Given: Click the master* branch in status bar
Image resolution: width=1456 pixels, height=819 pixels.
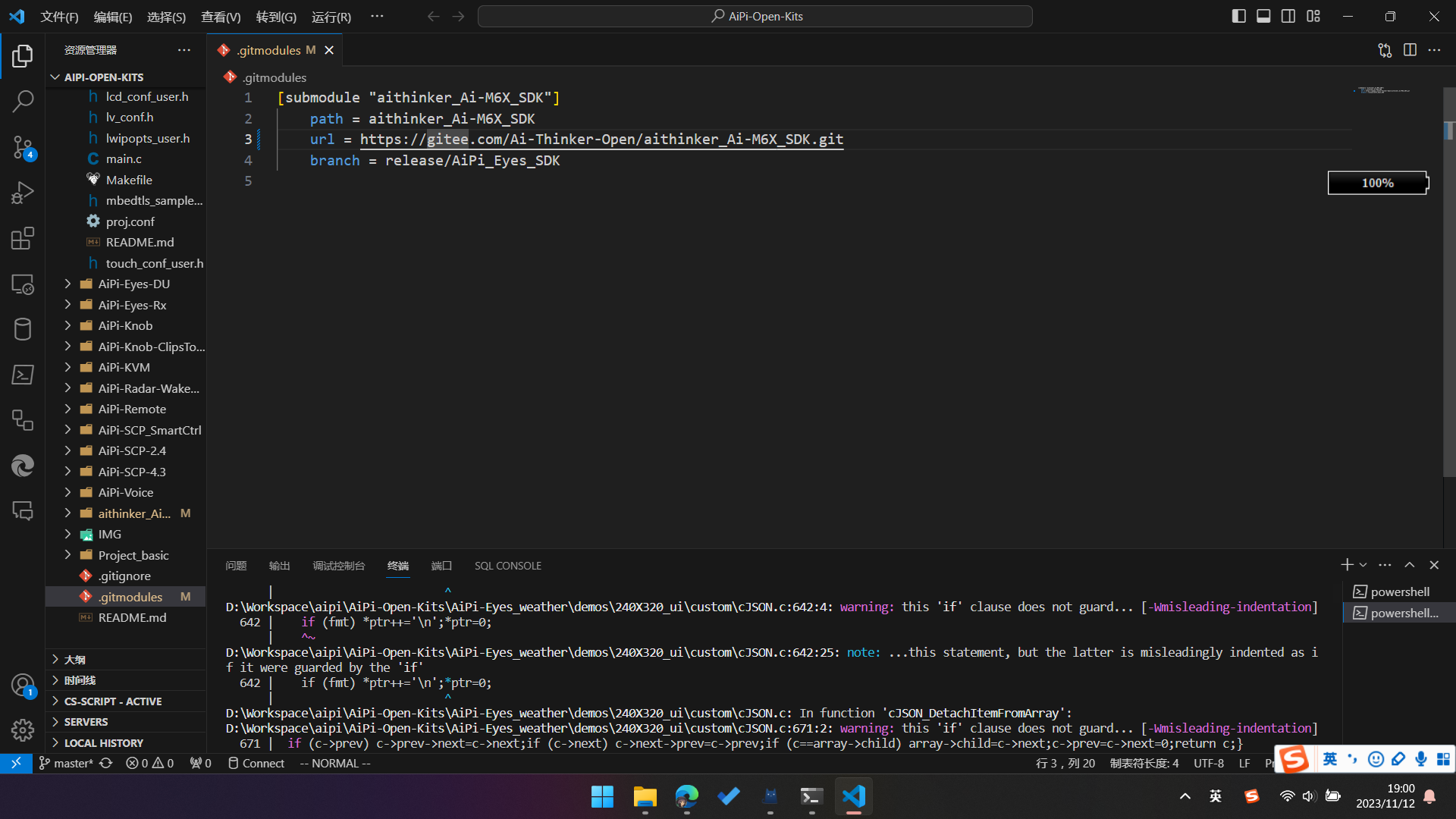Looking at the screenshot, I should (66, 763).
